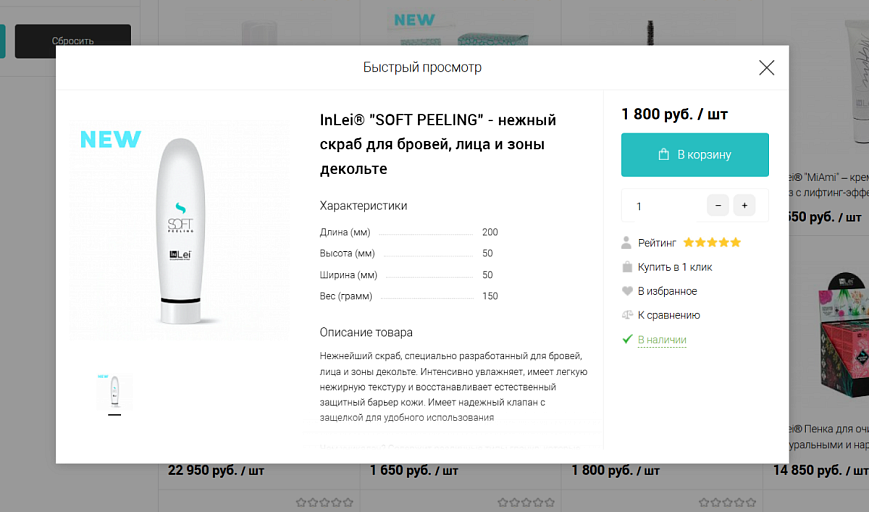Click the Сбросить reset button
Screen dimensions: 869x512
click(x=73, y=41)
